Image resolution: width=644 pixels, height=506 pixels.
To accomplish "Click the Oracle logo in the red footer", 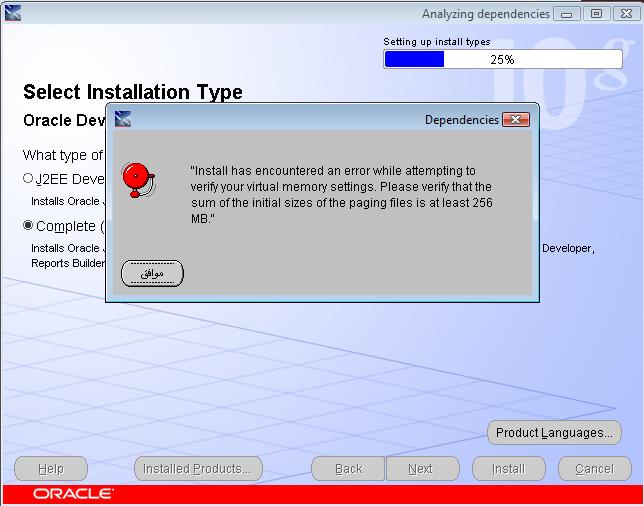I will [x=73, y=494].
